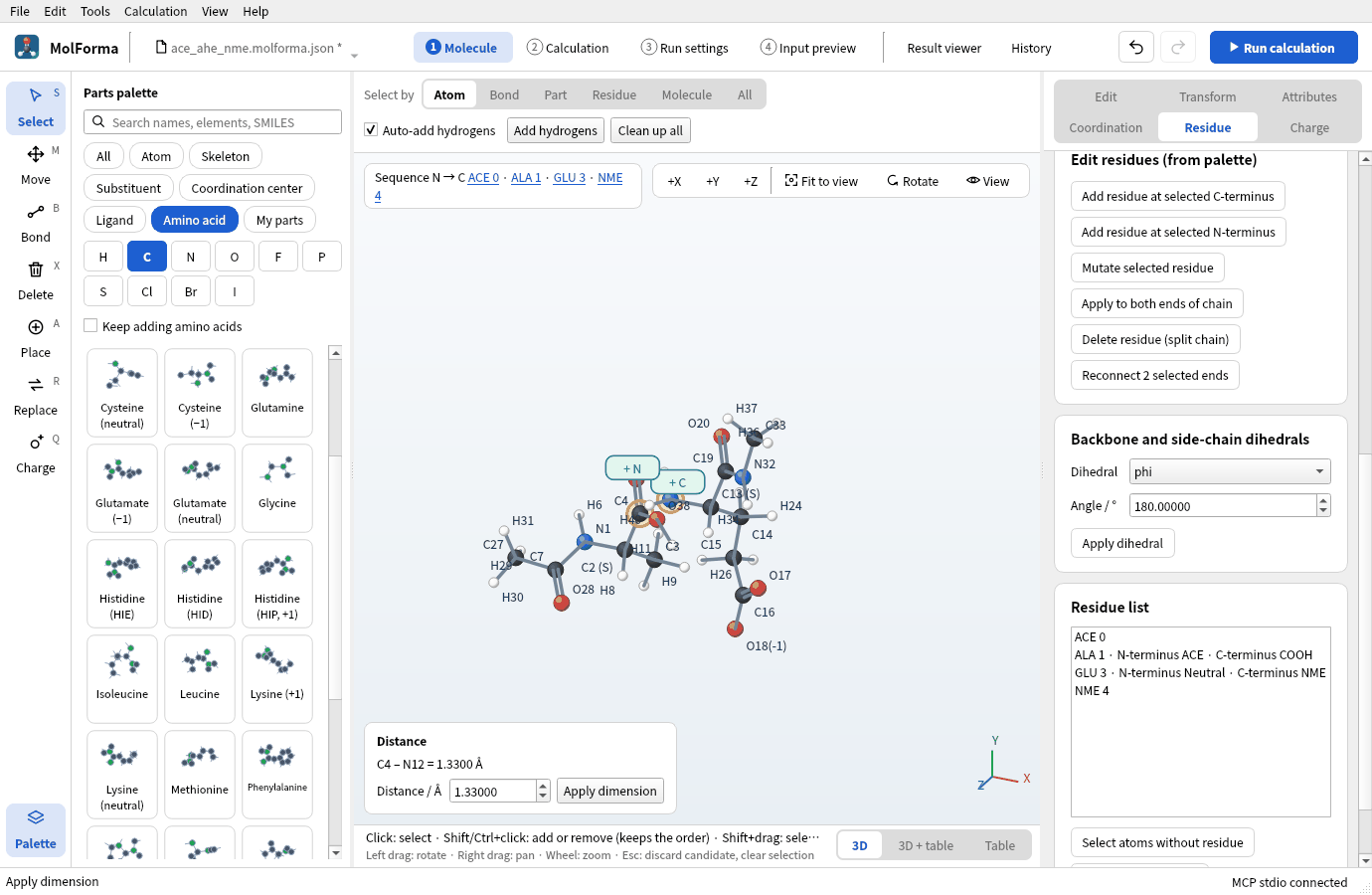Select the Amino acid filter chip
Screen dimensions: 1372x895
194,220
